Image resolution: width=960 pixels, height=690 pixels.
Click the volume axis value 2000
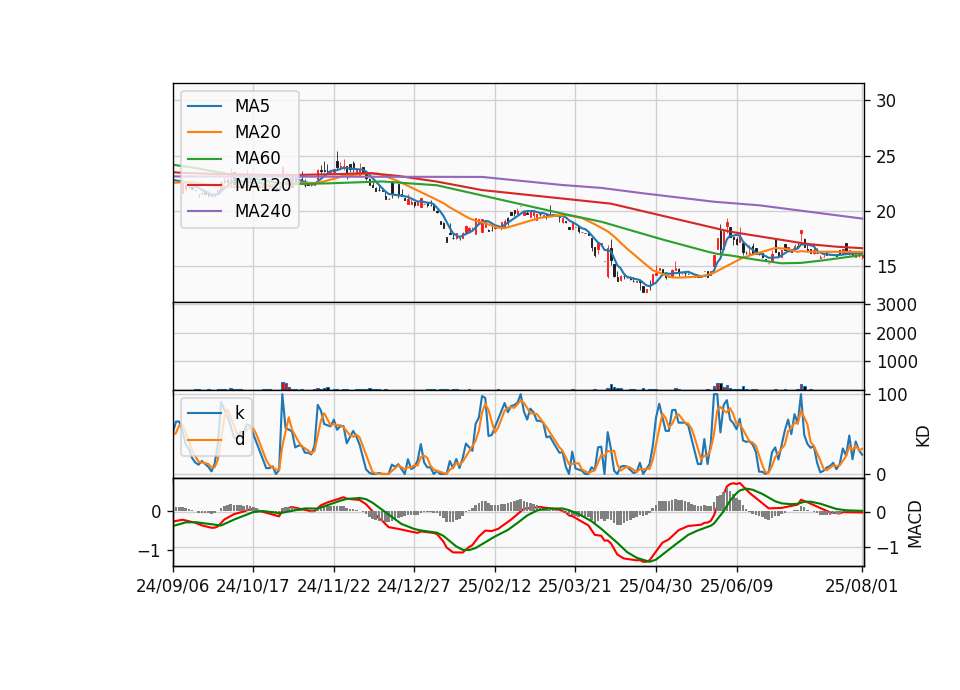click(896, 334)
